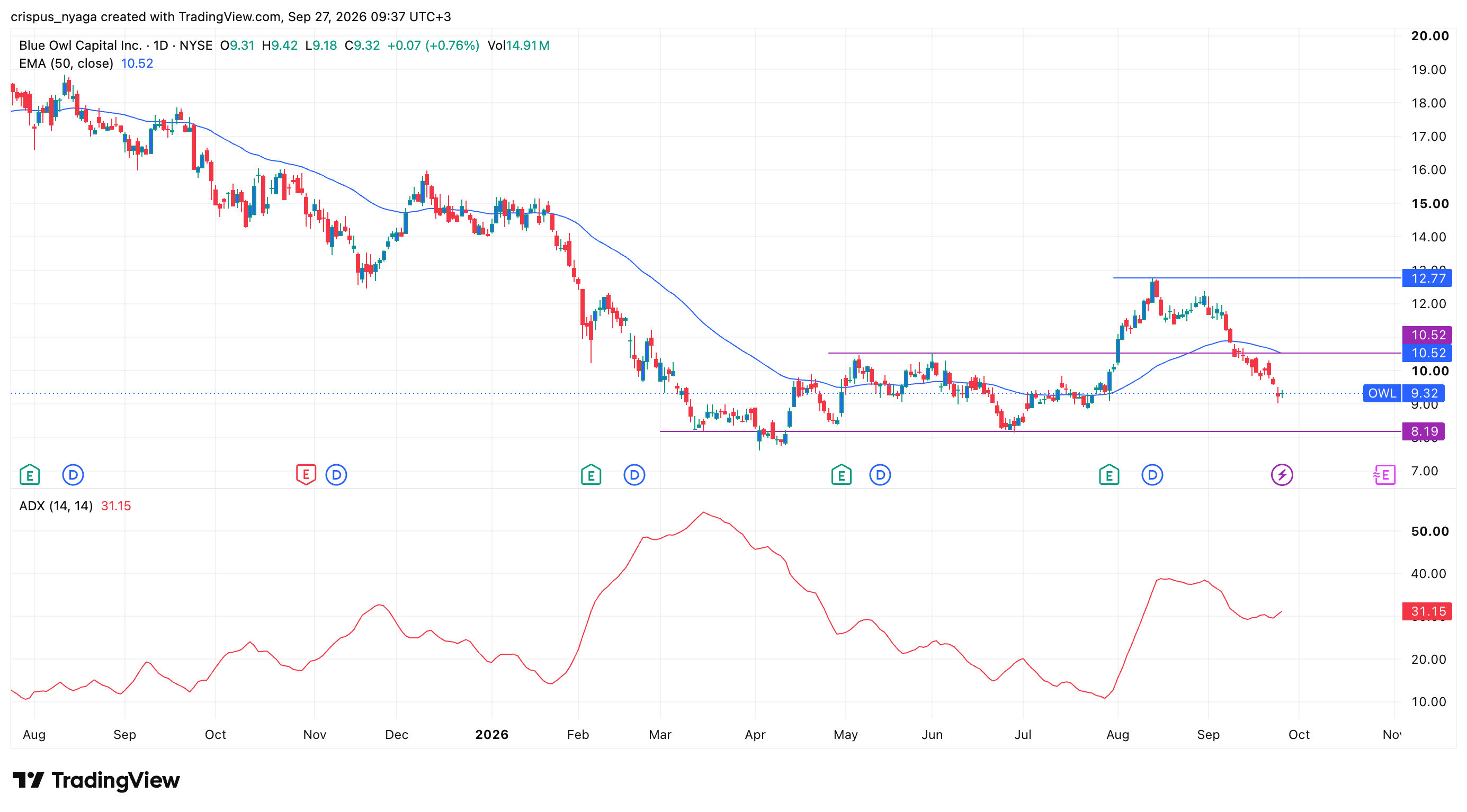
Task: Click the purple 8.19 price label
Action: point(1423,431)
